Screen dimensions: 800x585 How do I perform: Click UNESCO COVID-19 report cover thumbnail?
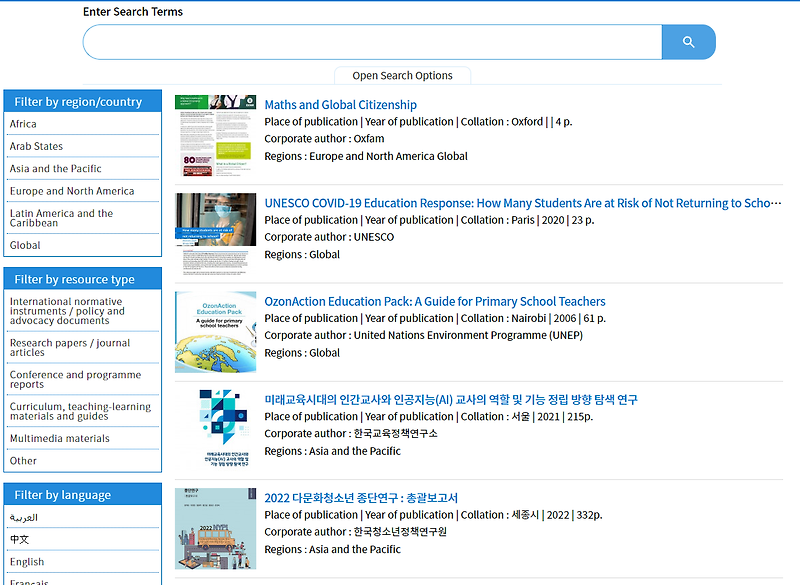[x=215, y=234]
